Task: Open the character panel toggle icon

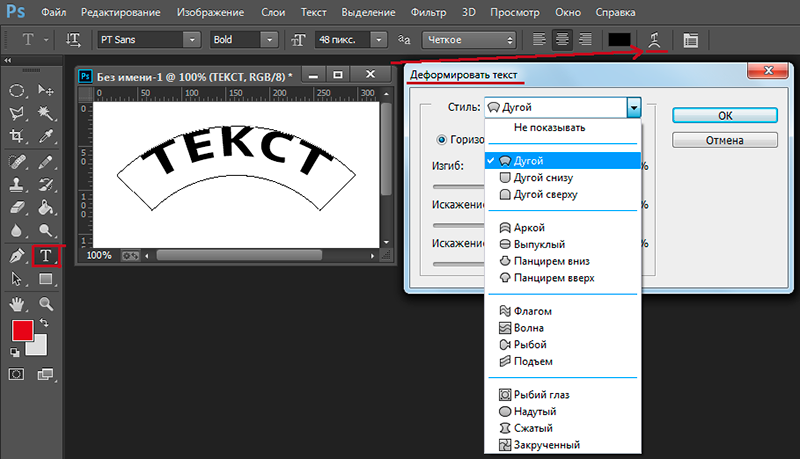Action: [x=690, y=40]
